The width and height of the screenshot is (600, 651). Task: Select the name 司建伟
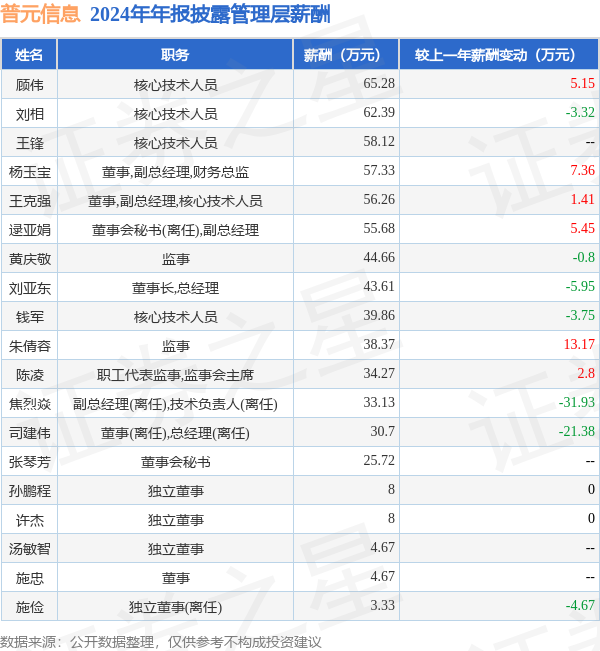[x=29, y=433]
